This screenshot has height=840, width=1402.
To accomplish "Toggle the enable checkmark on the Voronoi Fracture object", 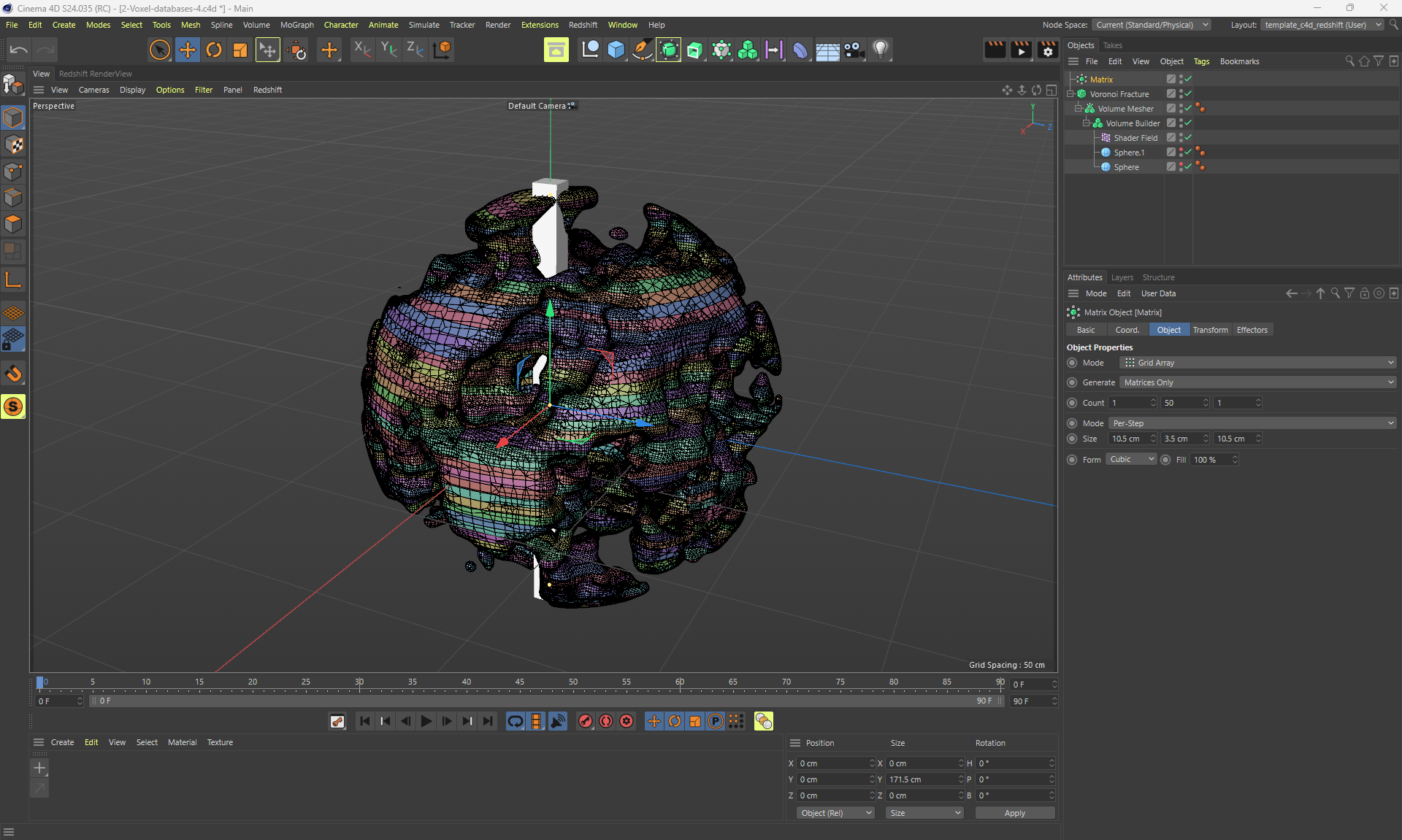I will pyautogui.click(x=1189, y=93).
